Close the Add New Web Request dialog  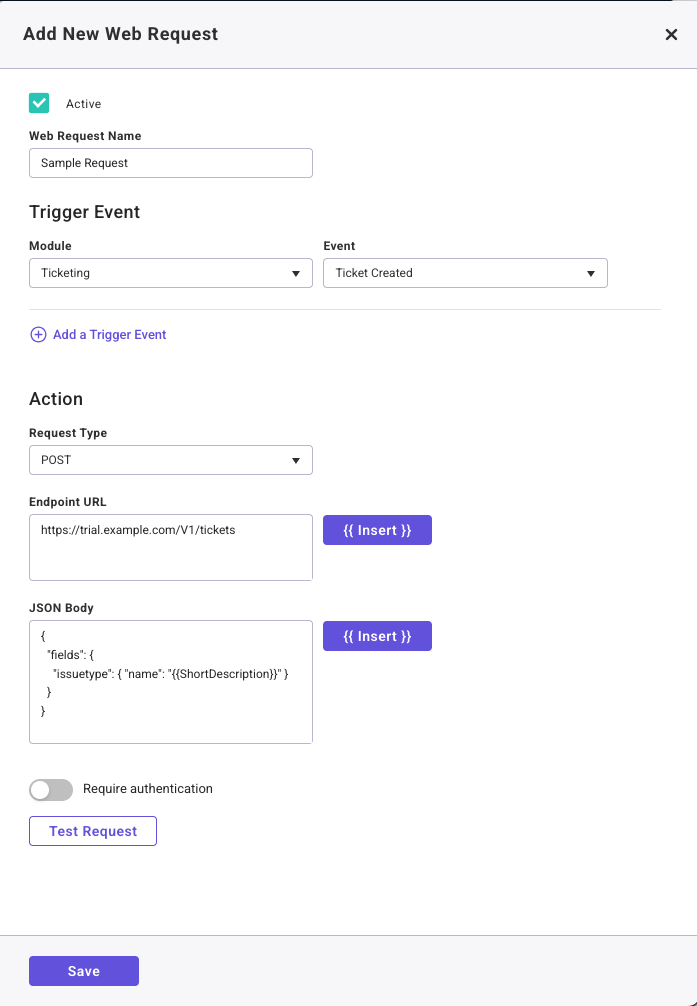tap(671, 35)
